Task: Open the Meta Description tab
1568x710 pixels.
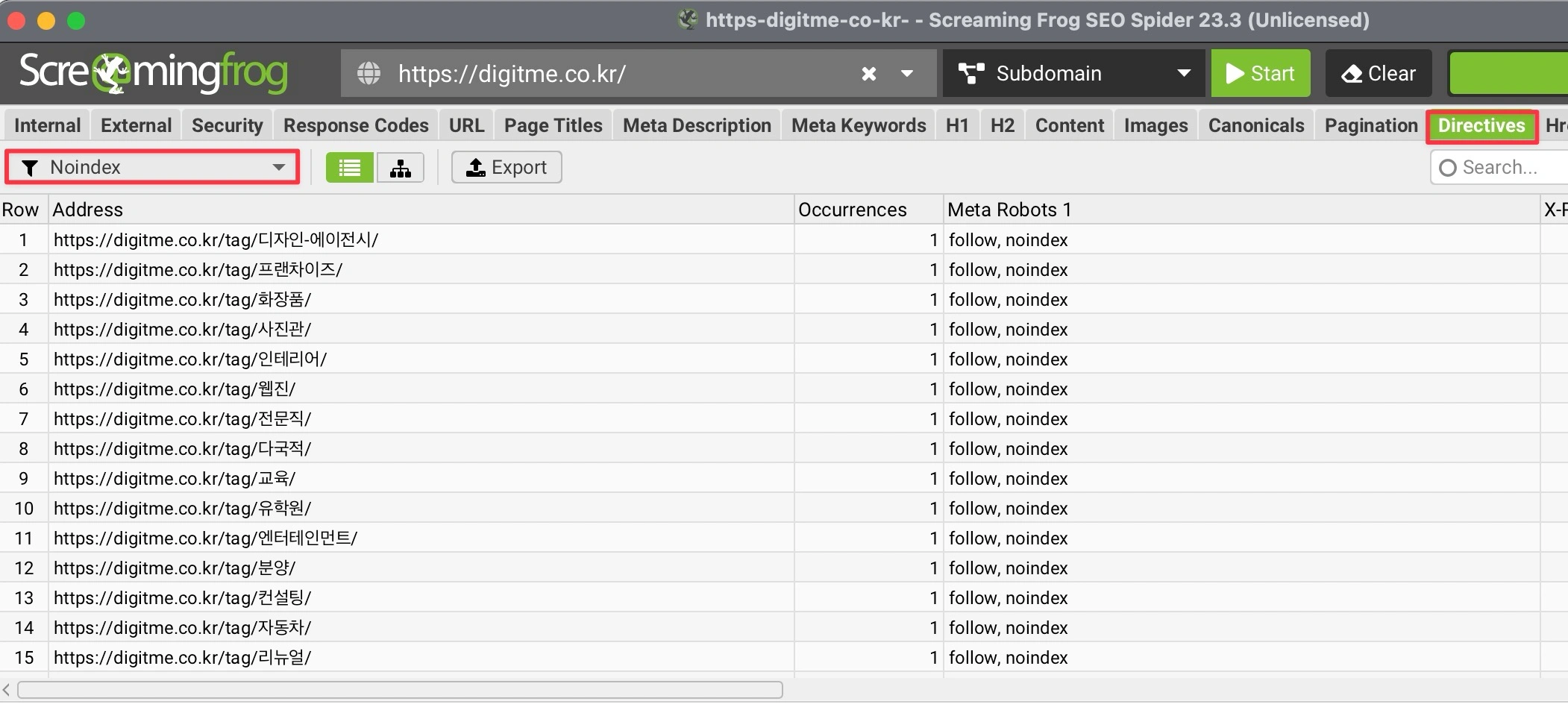Action: (x=697, y=125)
